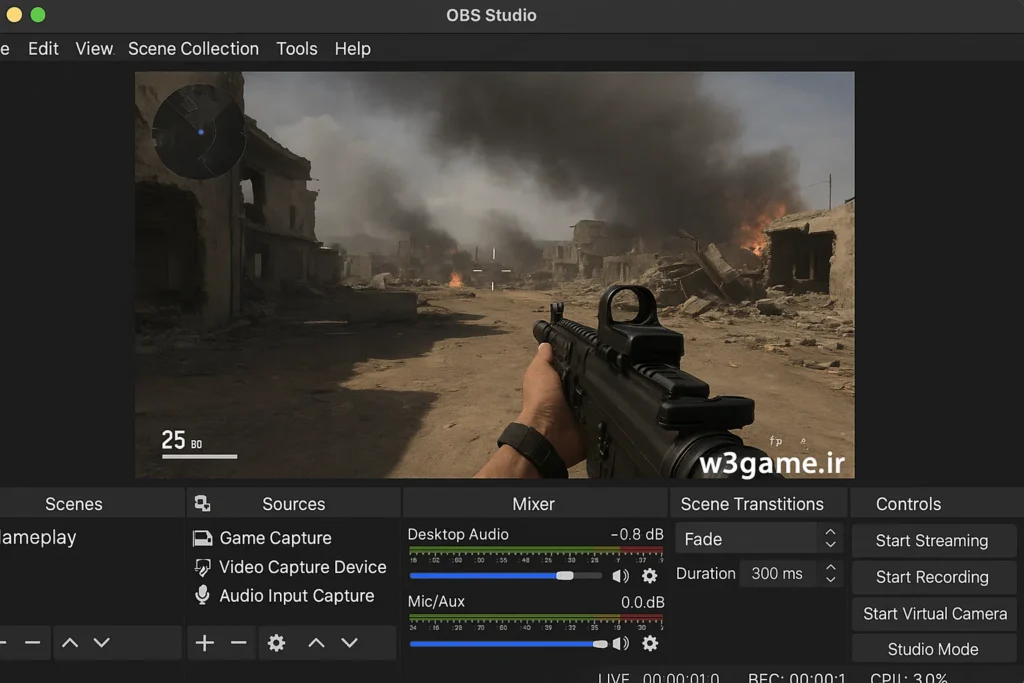
Task: Click the game preview canvas
Action: pos(494,275)
